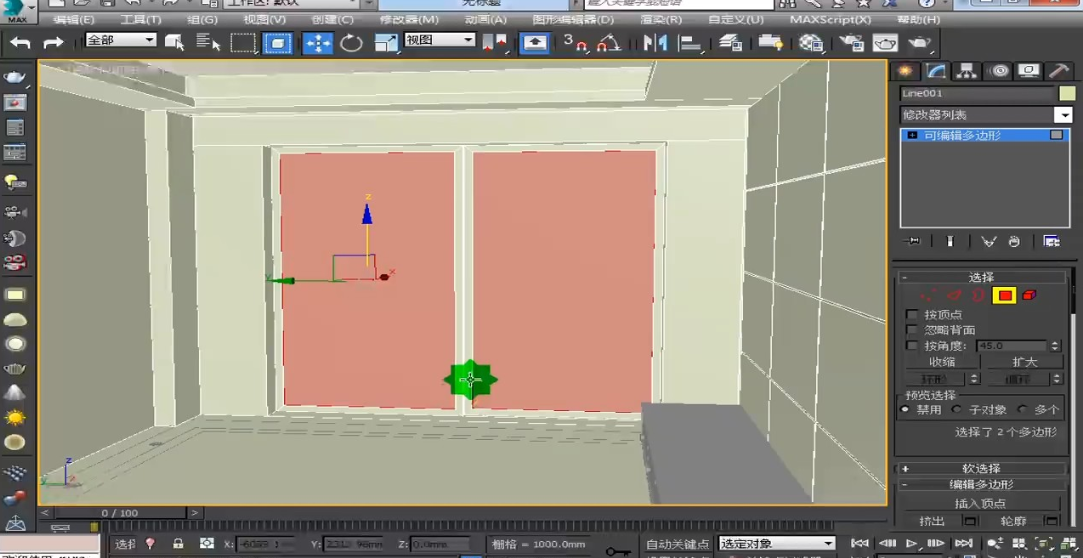Open Select by Name list tool
The width and height of the screenshot is (1083, 558).
[x=207, y=43]
